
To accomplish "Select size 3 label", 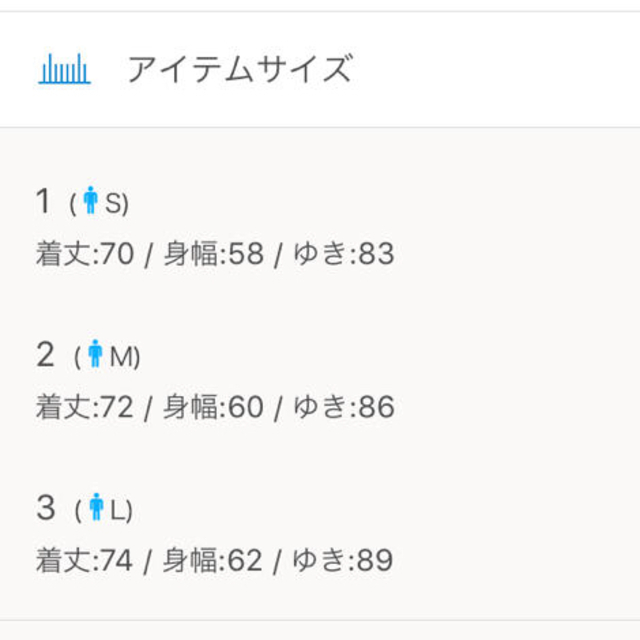I will (x=45, y=507).
